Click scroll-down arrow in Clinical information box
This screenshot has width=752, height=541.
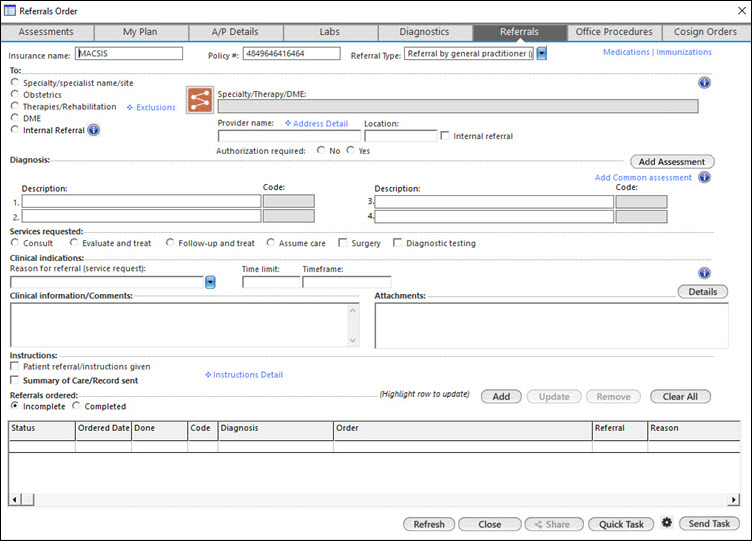(x=352, y=341)
